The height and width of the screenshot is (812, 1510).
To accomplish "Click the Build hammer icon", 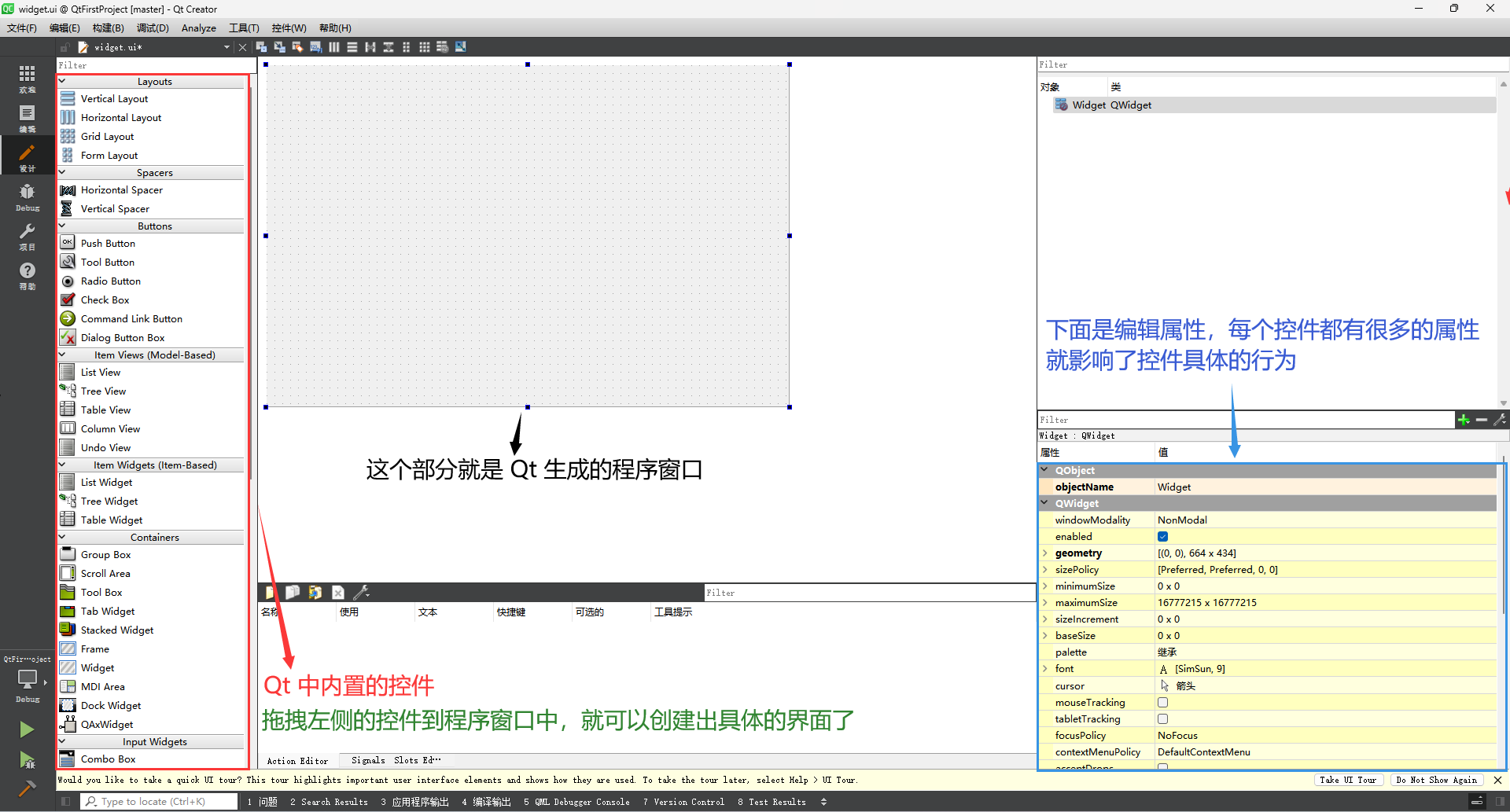I will (x=27, y=788).
